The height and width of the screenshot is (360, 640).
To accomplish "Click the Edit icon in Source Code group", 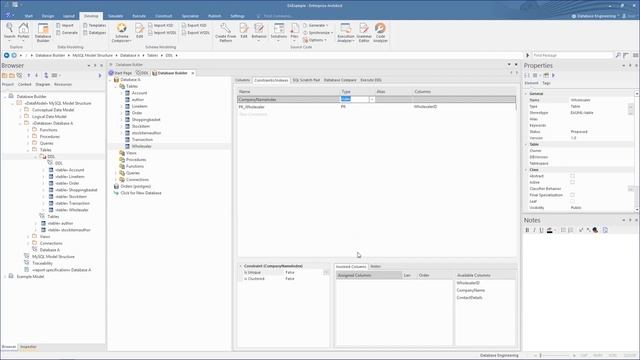I will [244, 31].
